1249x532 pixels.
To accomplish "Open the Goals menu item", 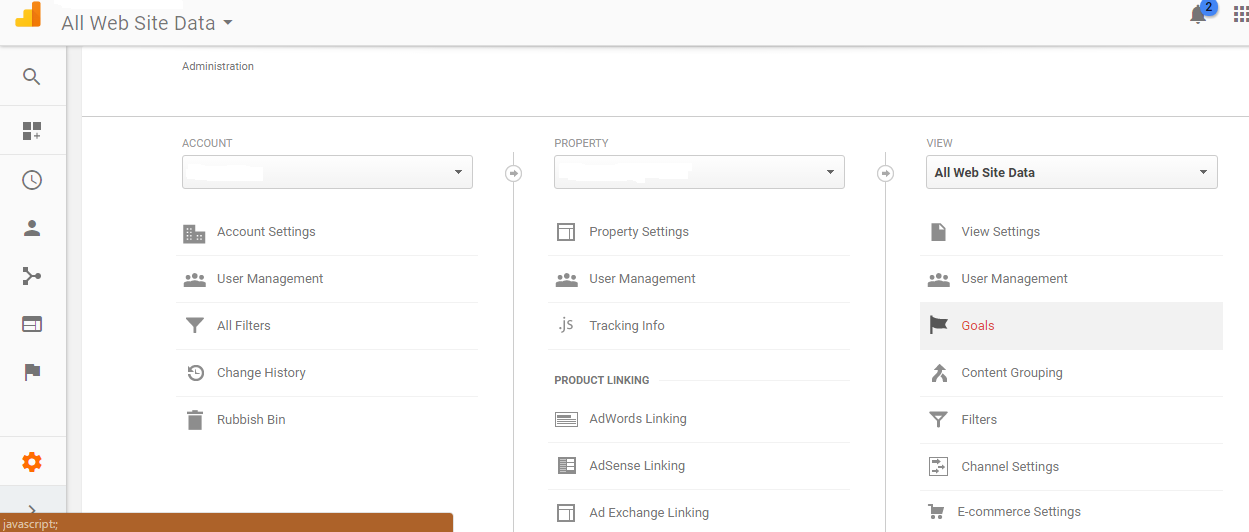I will [977, 326].
